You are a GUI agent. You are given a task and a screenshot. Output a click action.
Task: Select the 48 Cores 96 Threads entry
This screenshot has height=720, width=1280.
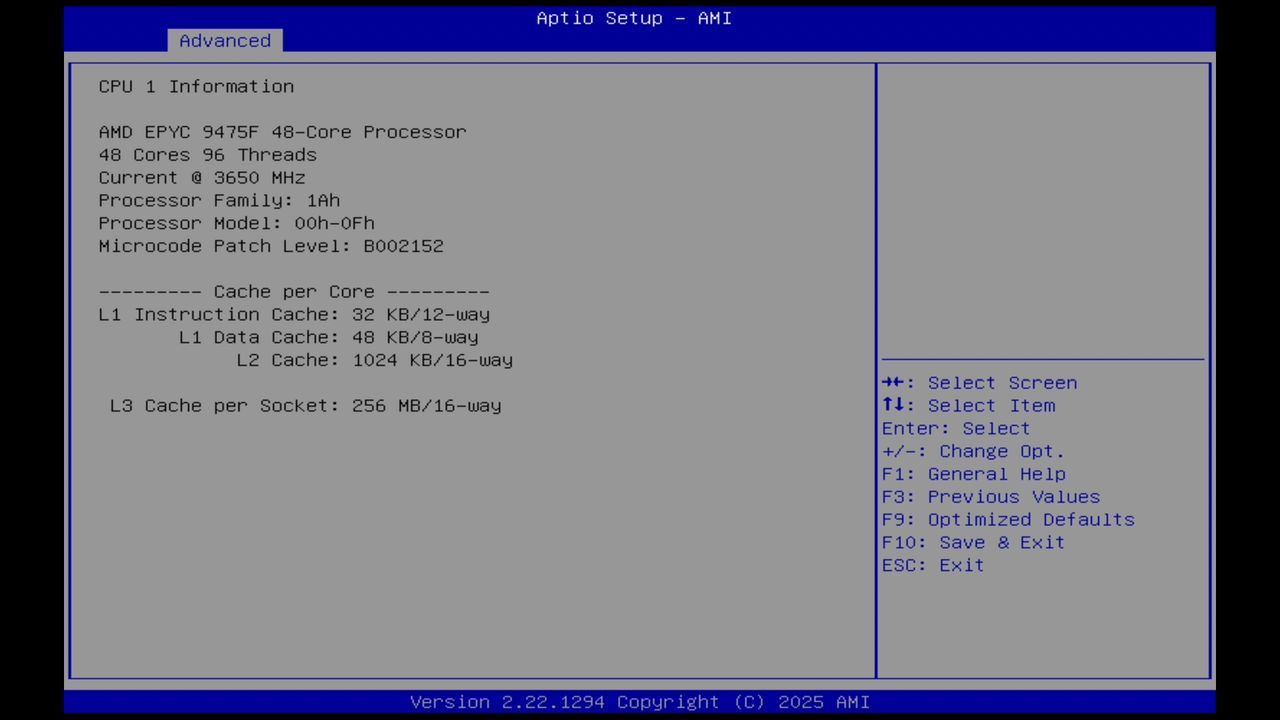(207, 154)
